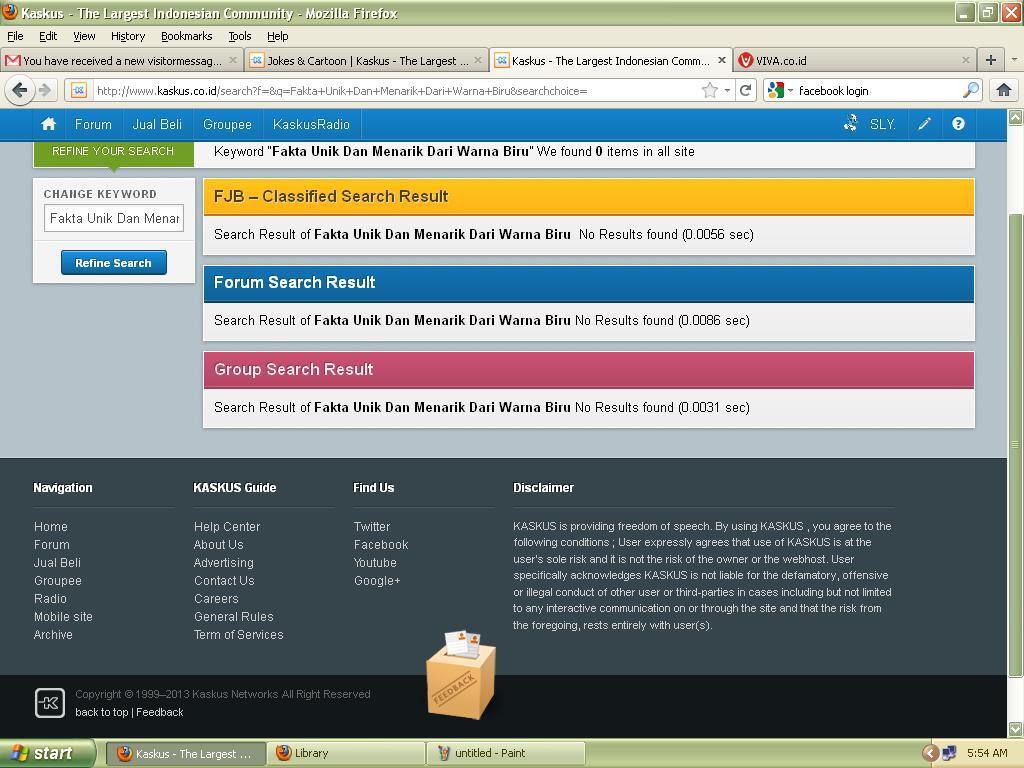Click the page vertical scrollbar thumb
1024x768 pixels.
tap(1015, 445)
